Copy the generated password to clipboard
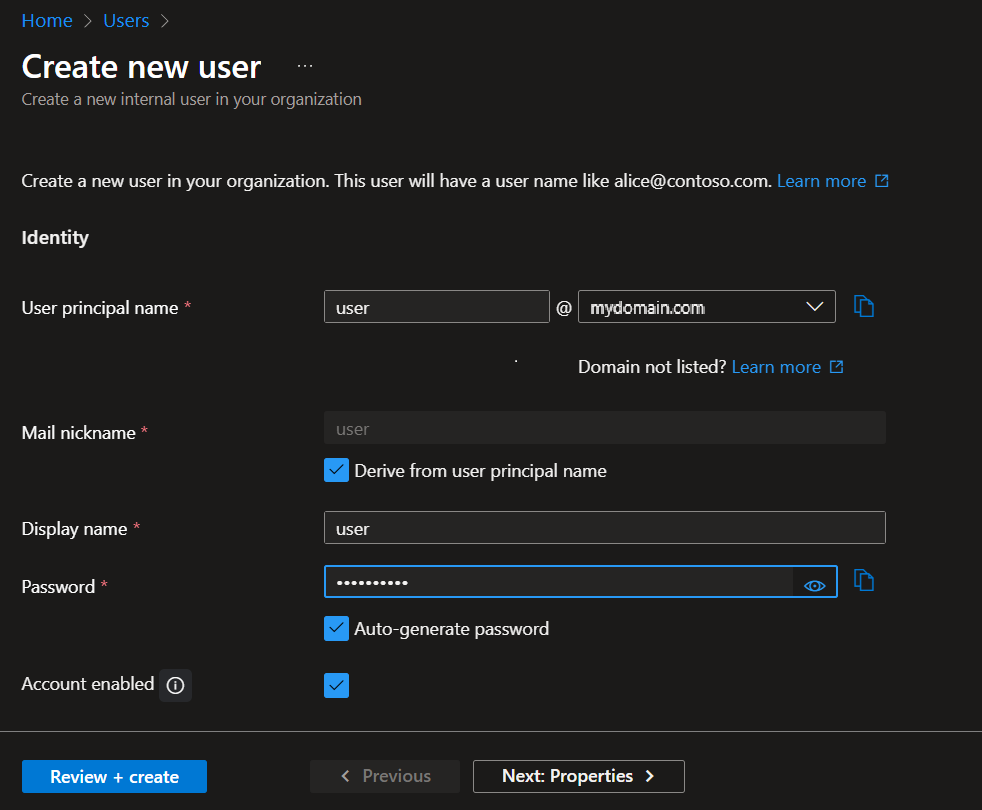 pyautogui.click(x=864, y=580)
